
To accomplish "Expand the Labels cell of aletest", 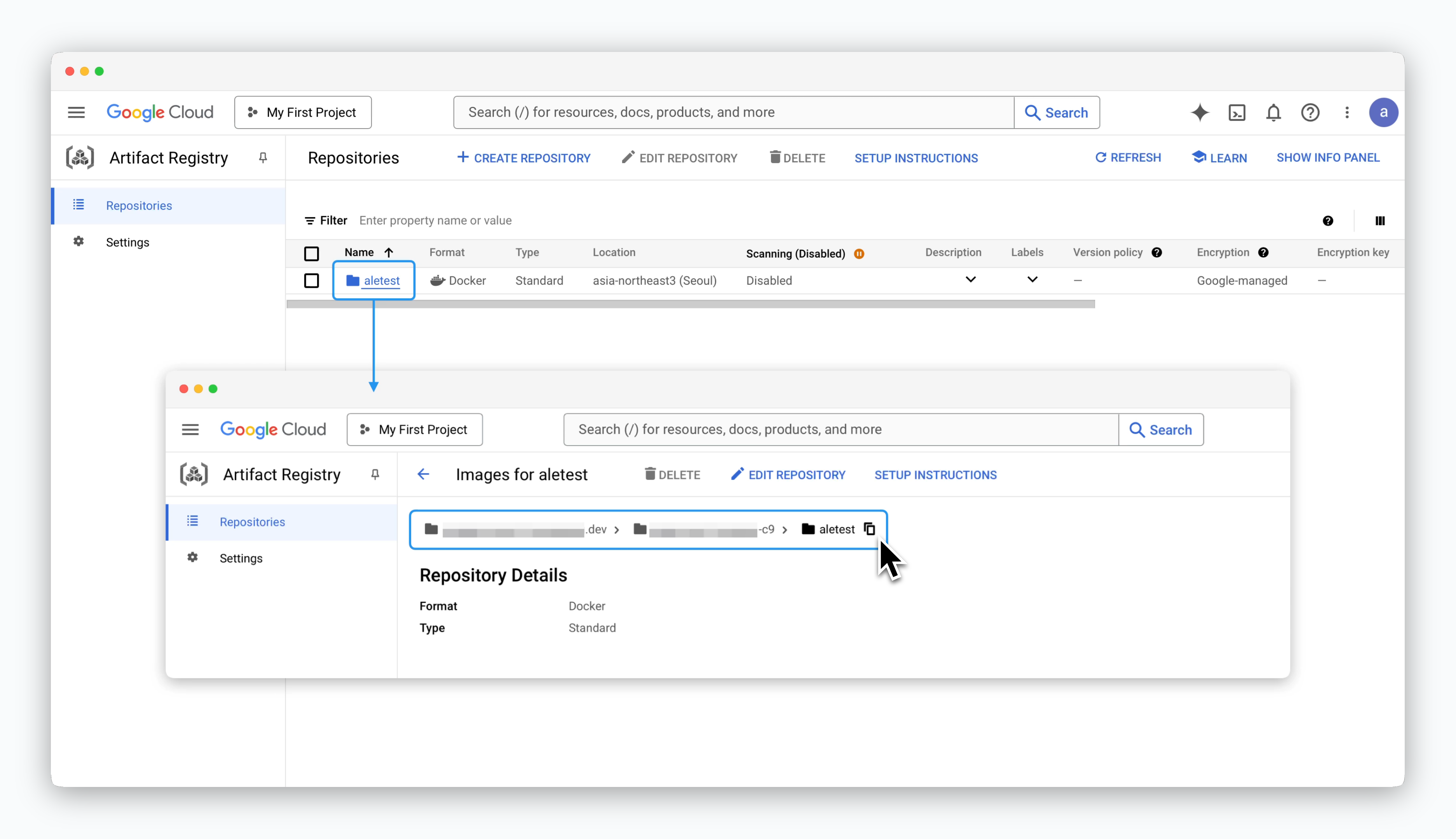I will coord(1032,280).
